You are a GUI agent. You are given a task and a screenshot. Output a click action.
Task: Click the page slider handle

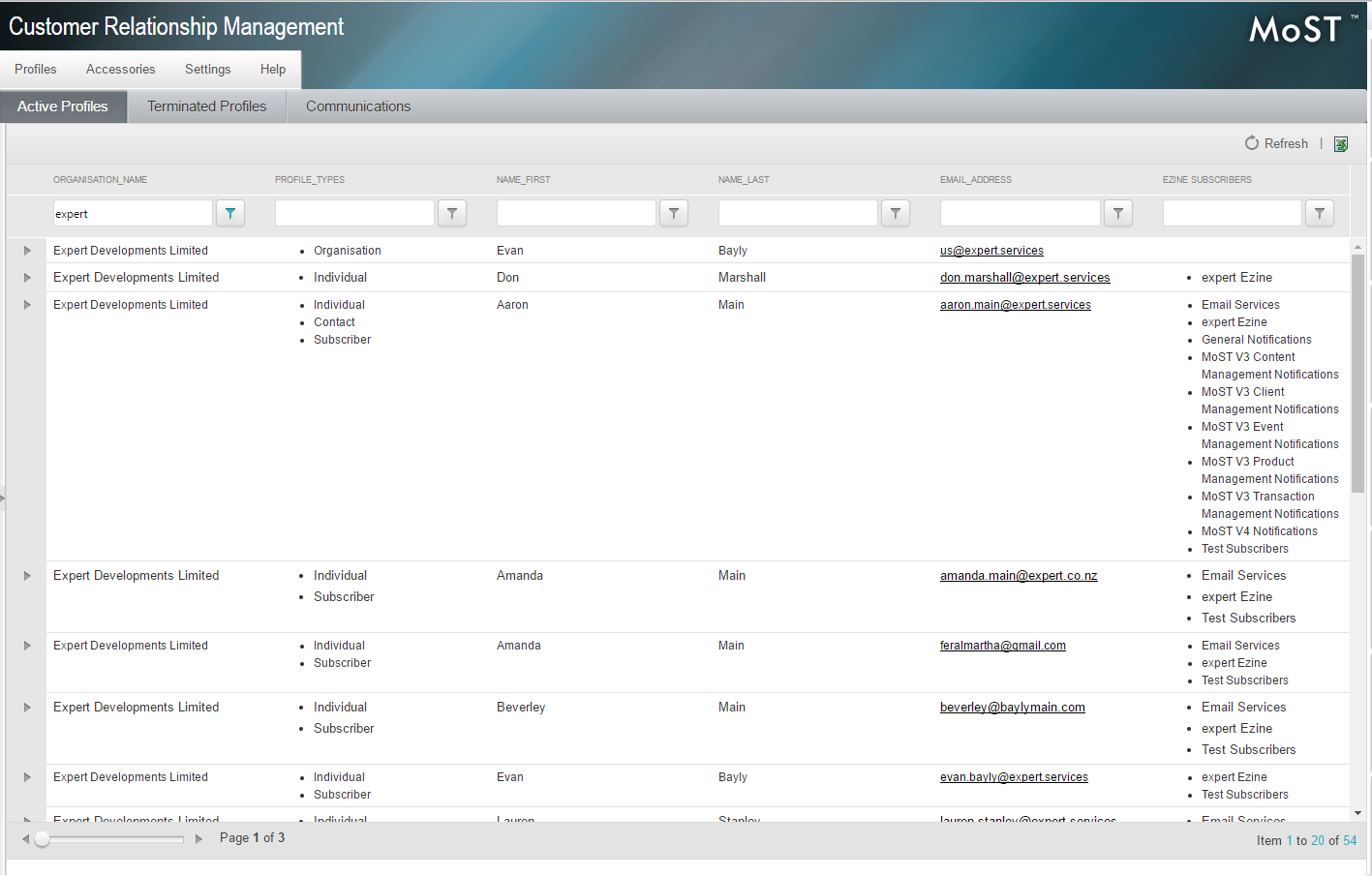click(x=43, y=839)
